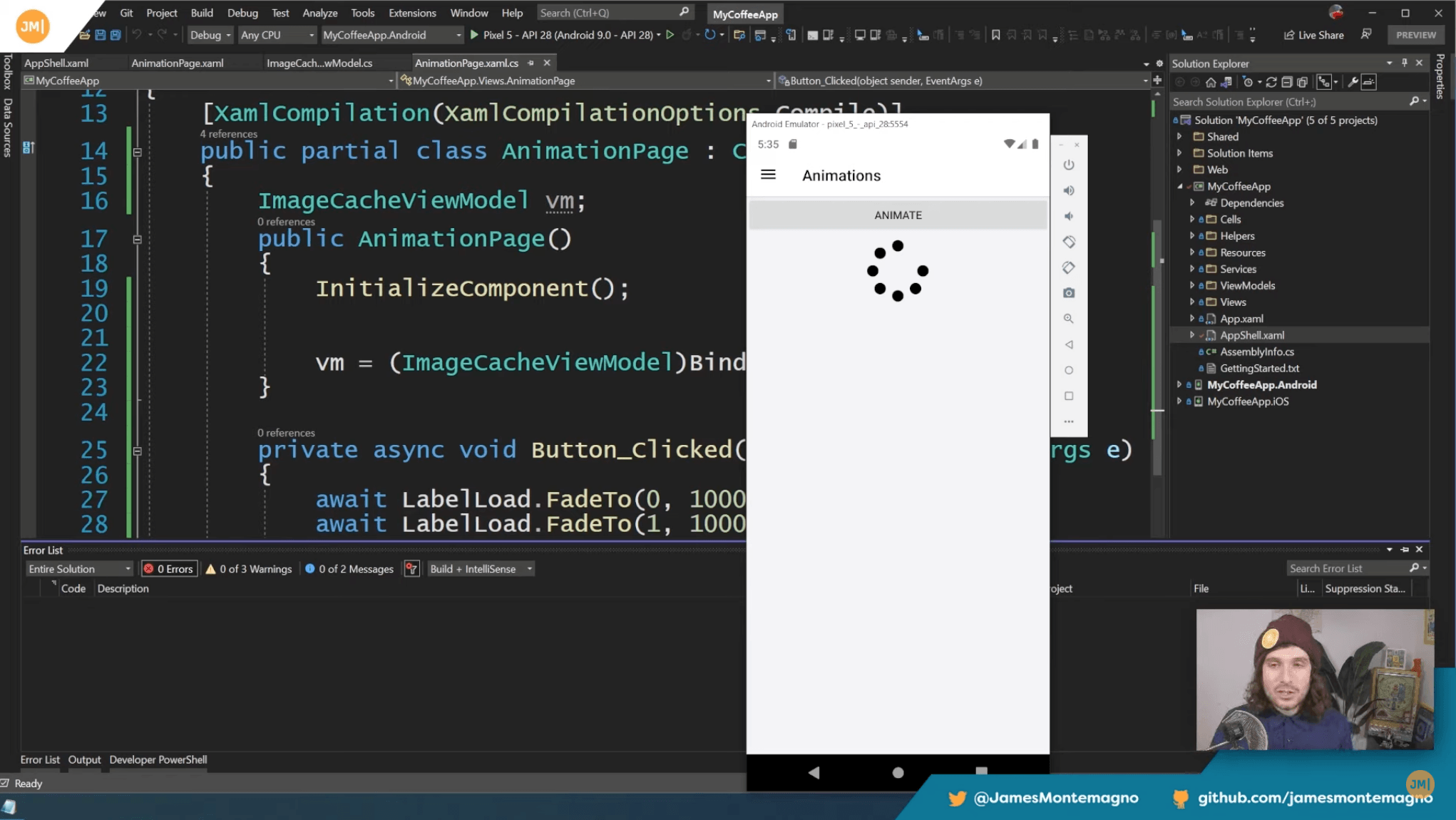The width and height of the screenshot is (1456, 820).
Task: Expand the ViewModels folder
Action: [x=1192, y=285]
